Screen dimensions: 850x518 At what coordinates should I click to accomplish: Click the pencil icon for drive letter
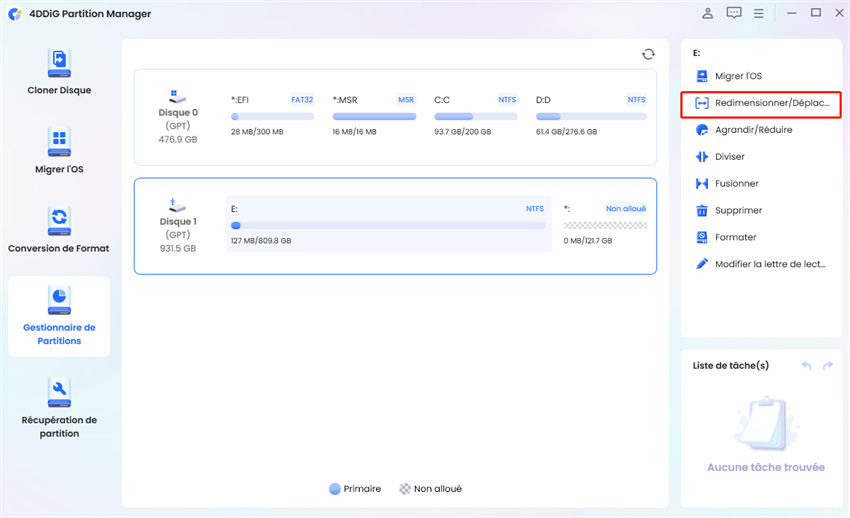tap(702, 264)
